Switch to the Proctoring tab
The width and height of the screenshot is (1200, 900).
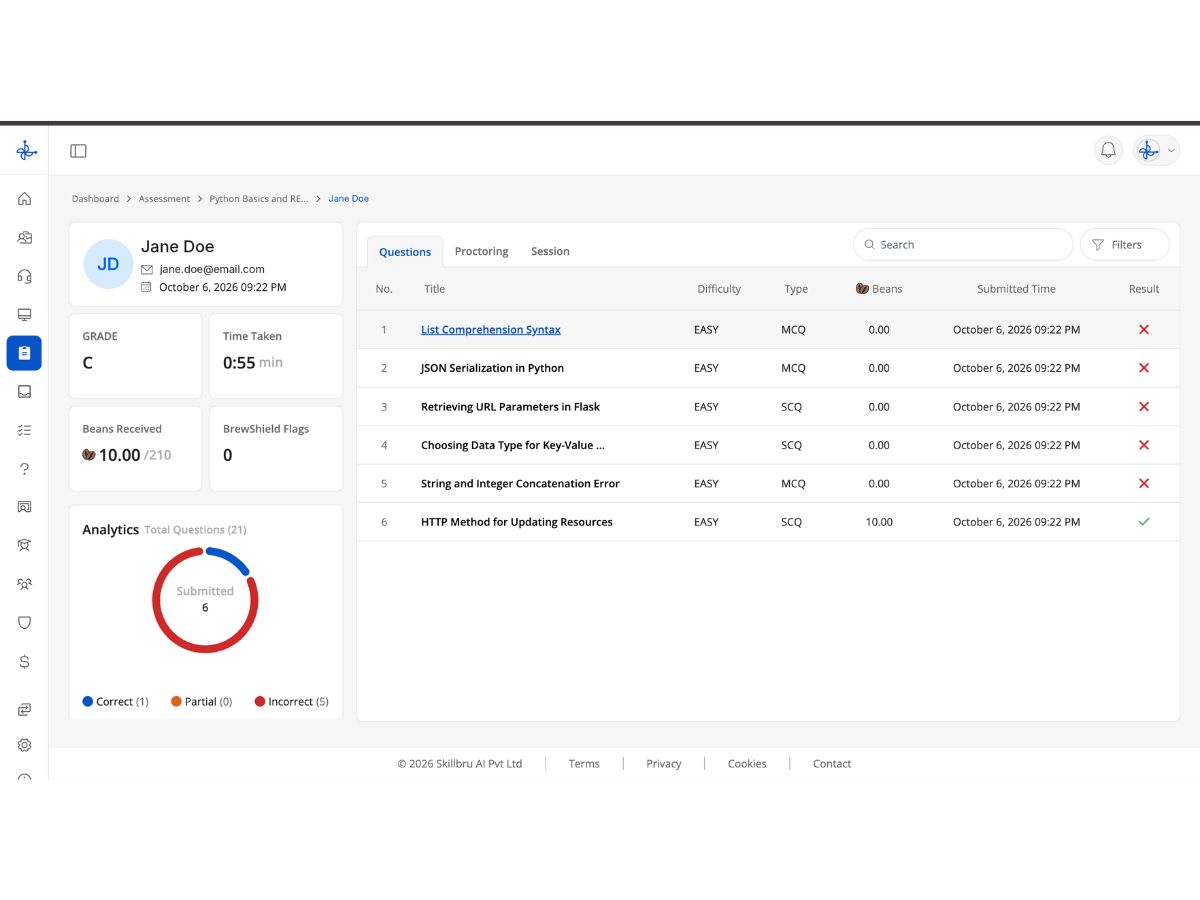pyautogui.click(x=481, y=251)
